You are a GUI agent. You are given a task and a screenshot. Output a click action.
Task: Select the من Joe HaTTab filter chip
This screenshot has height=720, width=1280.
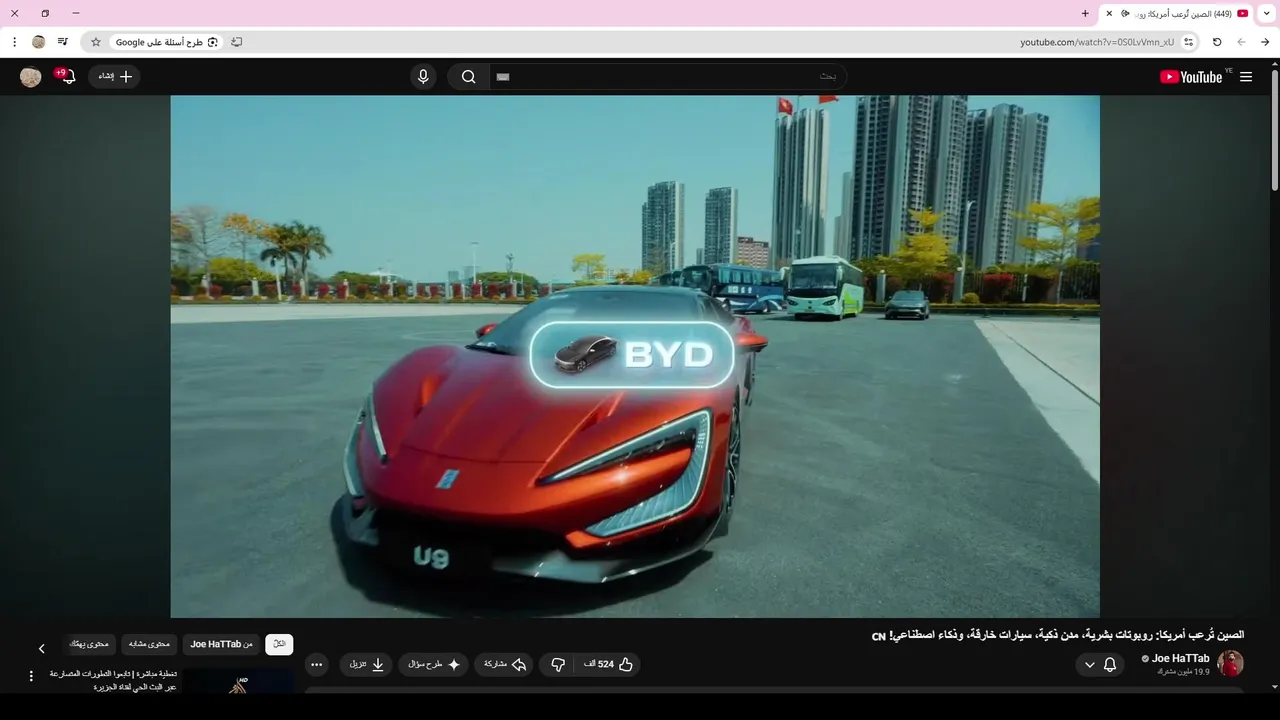click(221, 644)
